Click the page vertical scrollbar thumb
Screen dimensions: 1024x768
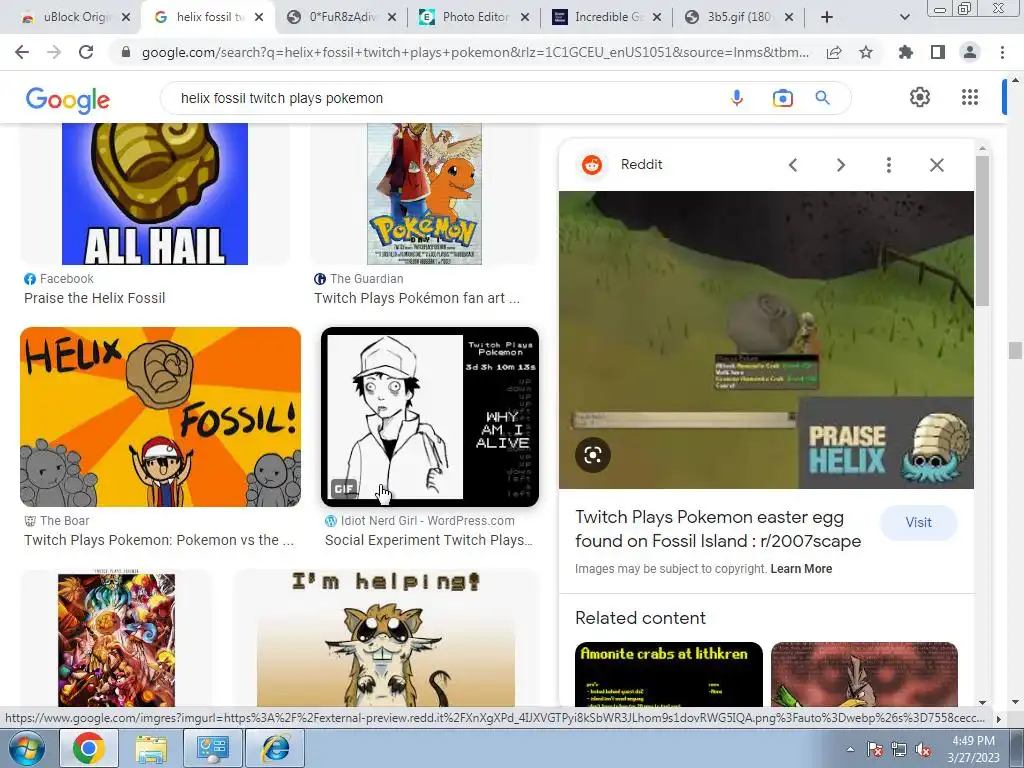[x=1015, y=350]
